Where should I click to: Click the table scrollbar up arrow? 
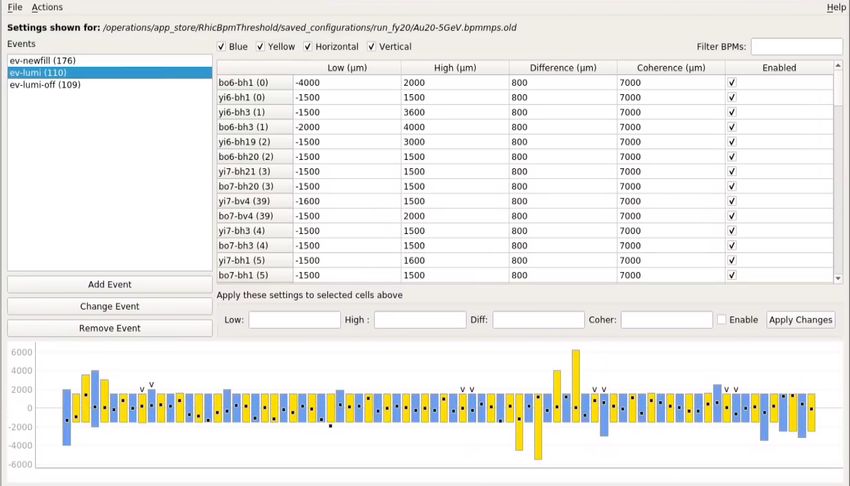point(838,66)
